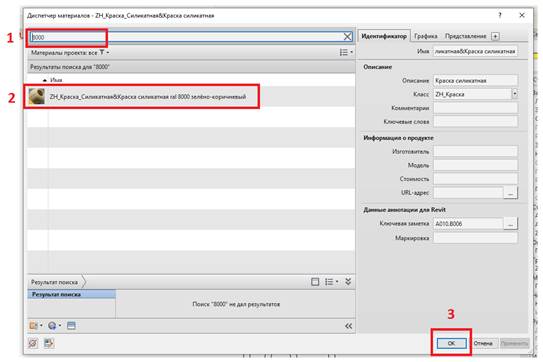Click the Стоимость input field
The height and width of the screenshot is (362, 543).
475,179
